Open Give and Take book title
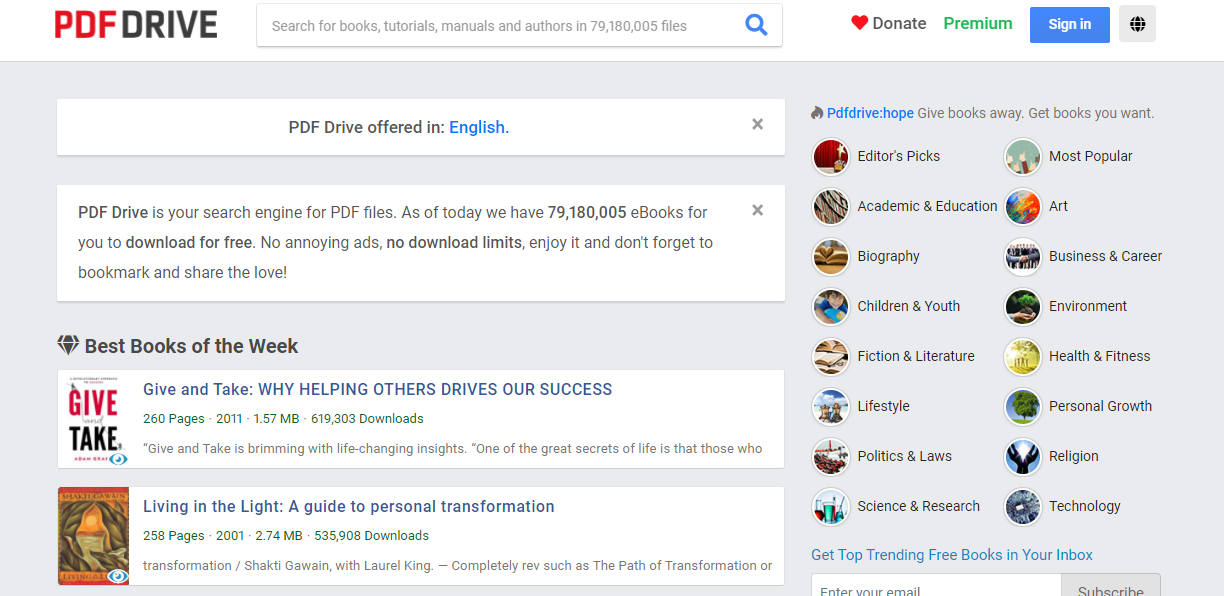Image resolution: width=1224 pixels, height=596 pixels. pyautogui.click(x=377, y=389)
